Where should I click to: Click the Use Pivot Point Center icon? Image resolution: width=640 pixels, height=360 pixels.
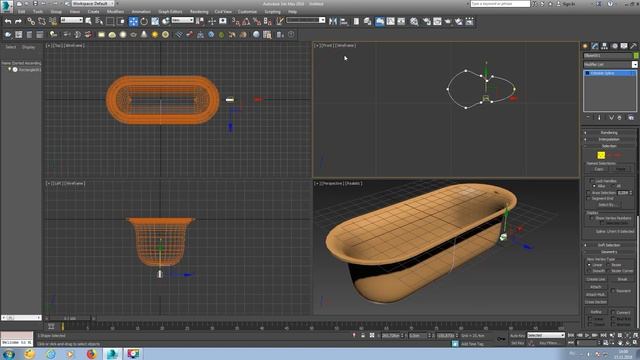tap(200, 21)
